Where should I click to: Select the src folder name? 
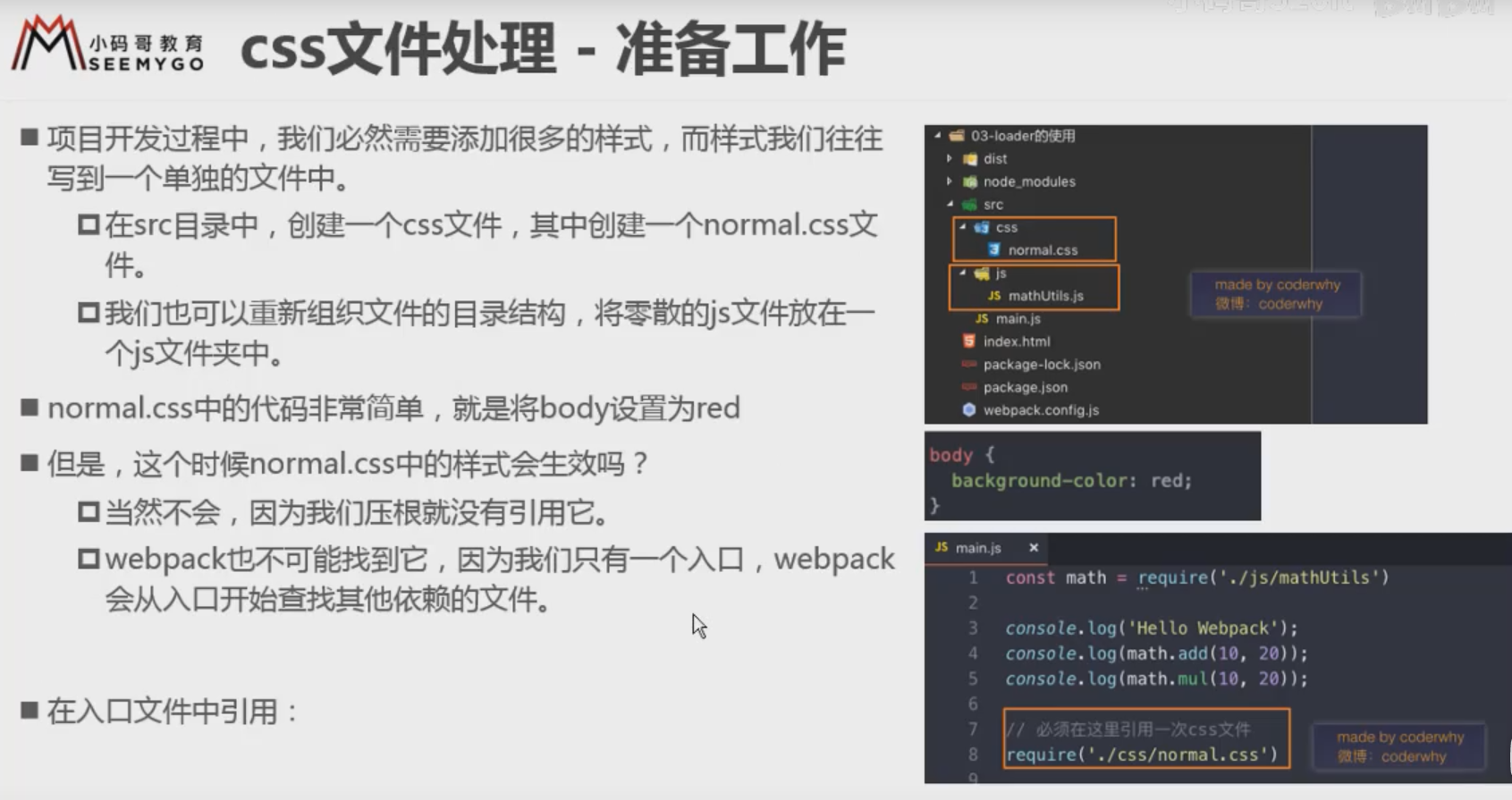(993, 205)
